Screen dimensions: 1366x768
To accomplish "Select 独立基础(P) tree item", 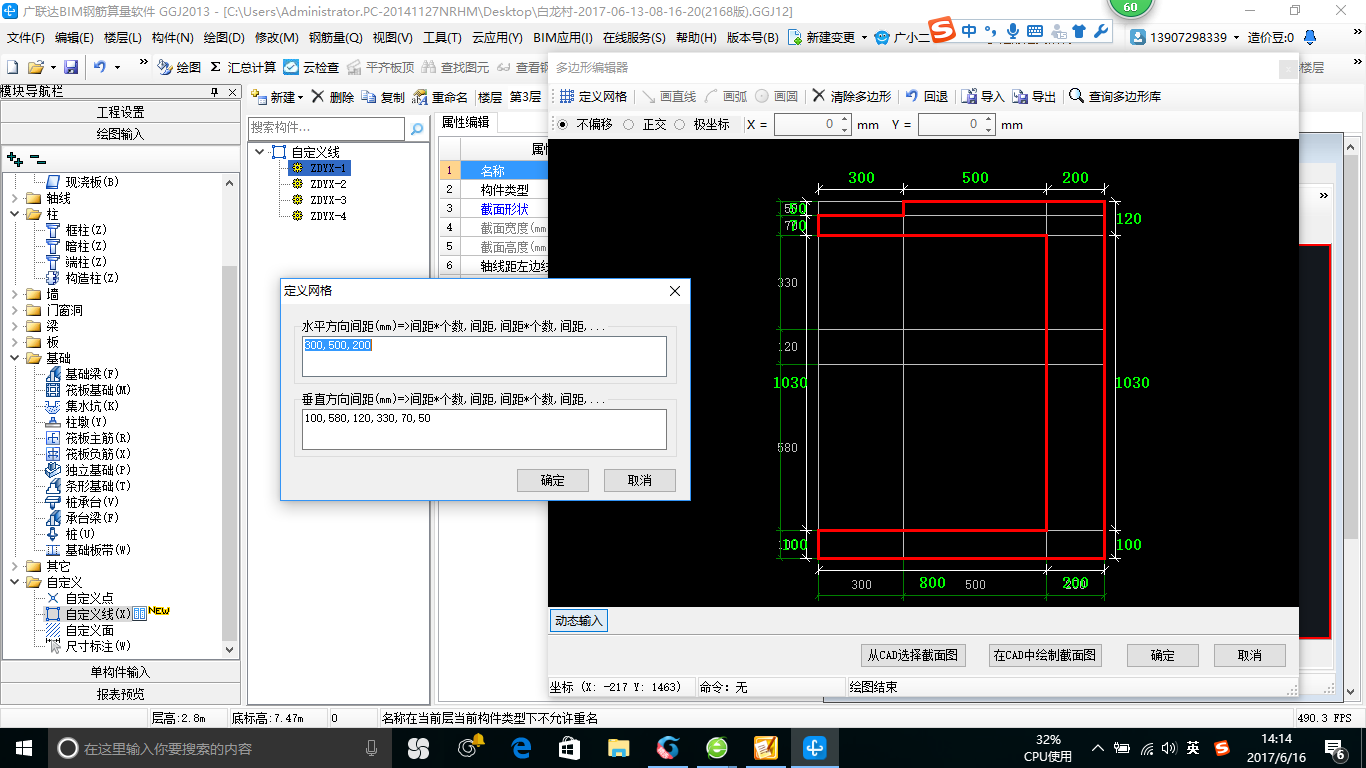I will (x=98, y=470).
